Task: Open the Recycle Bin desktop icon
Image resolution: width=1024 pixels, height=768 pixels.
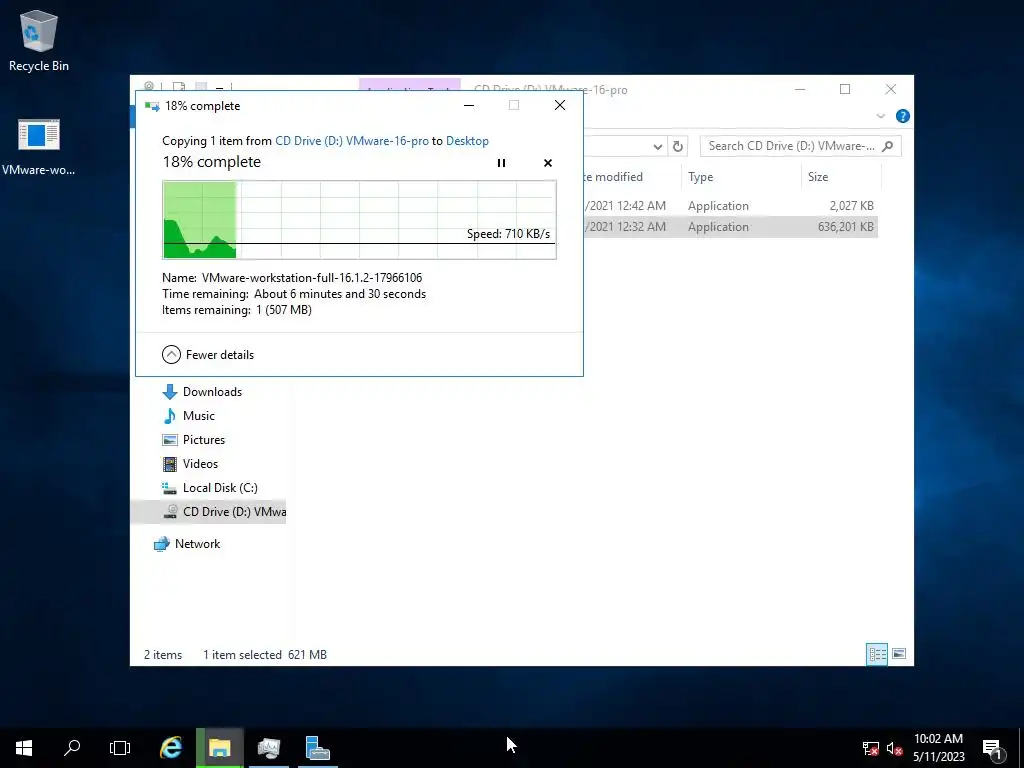Action: 39,41
